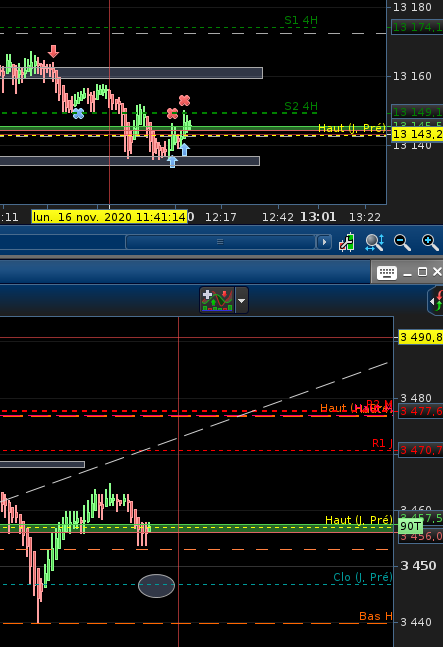Viewport: 443px width, 647px height.
Task: Click the date cursor label 16 nov. 2020
Action: click(x=109, y=217)
